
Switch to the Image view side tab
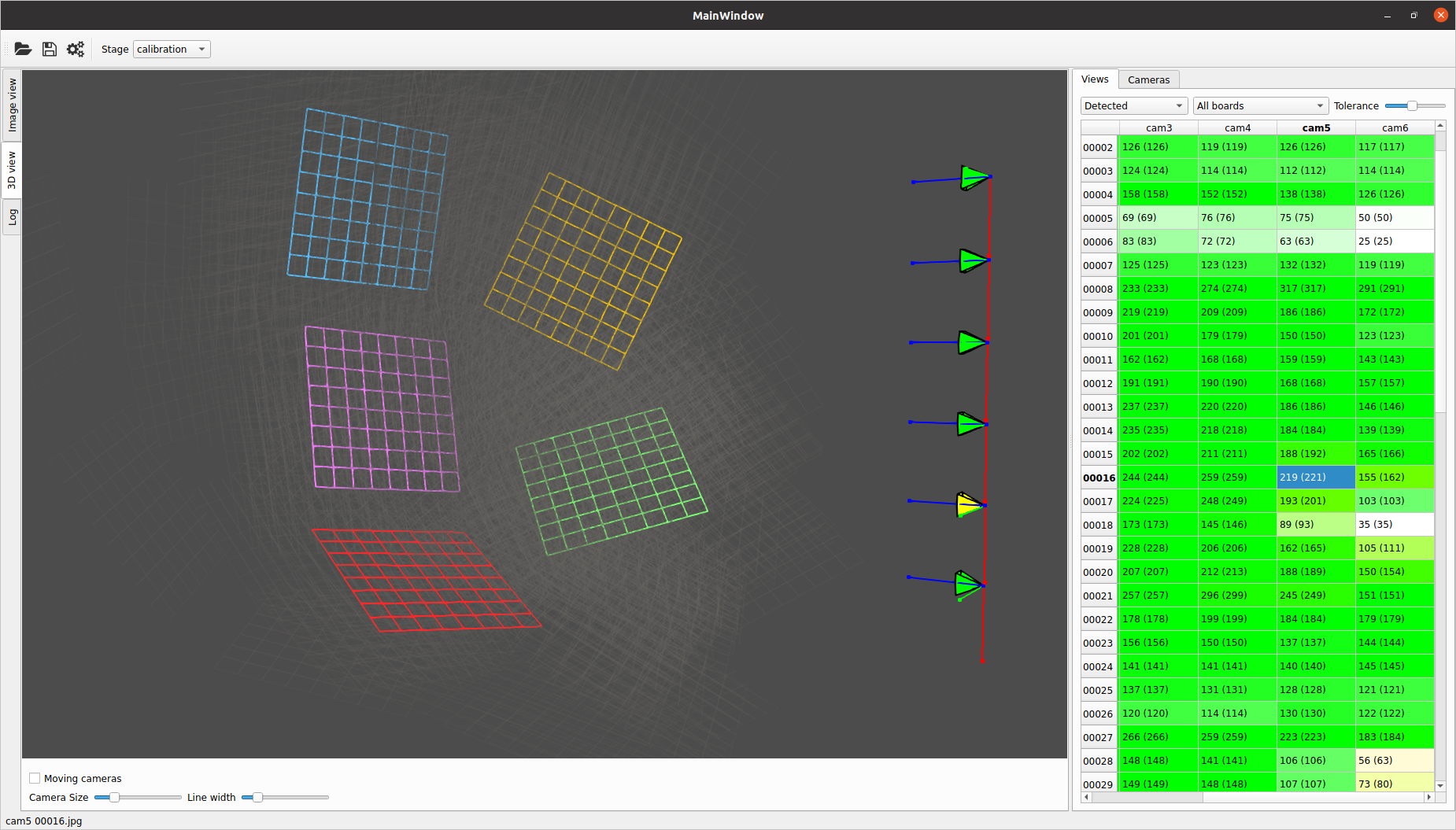coord(12,105)
